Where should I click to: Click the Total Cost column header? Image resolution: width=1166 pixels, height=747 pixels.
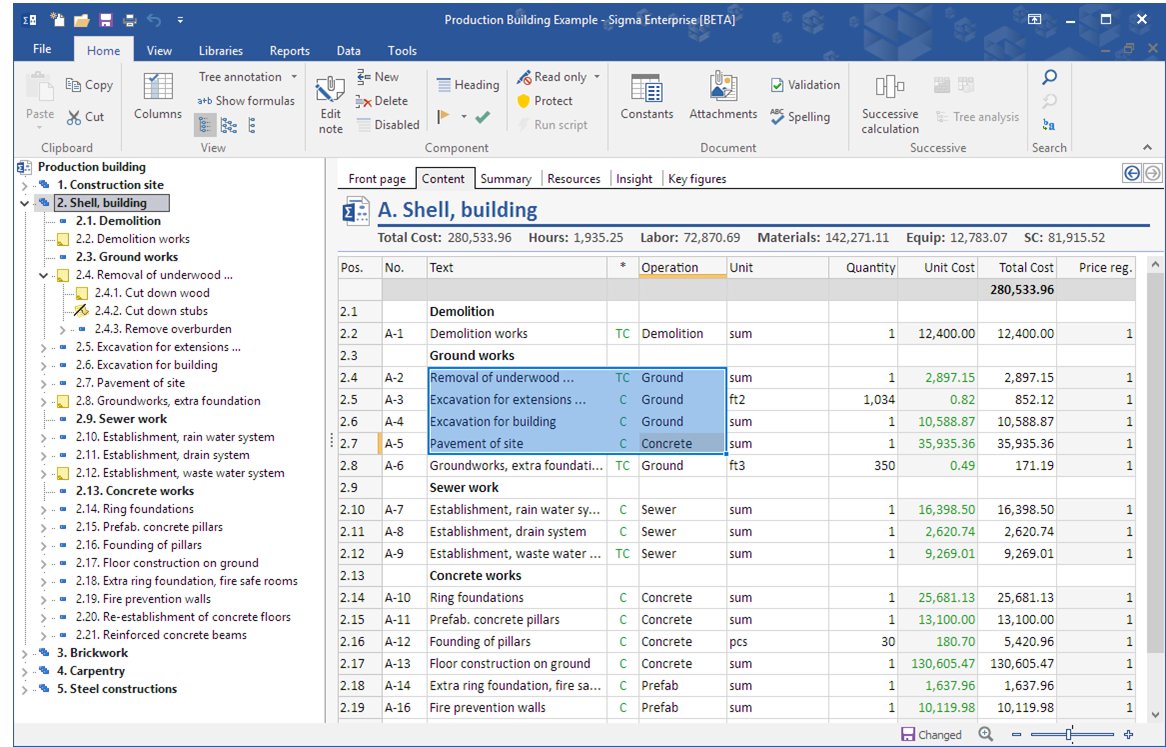pos(1017,268)
